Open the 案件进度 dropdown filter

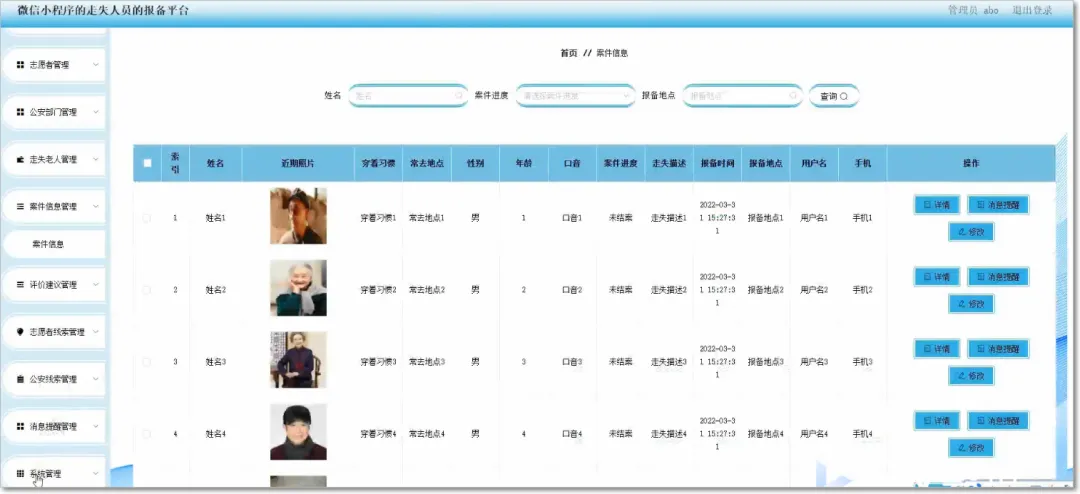coord(576,96)
